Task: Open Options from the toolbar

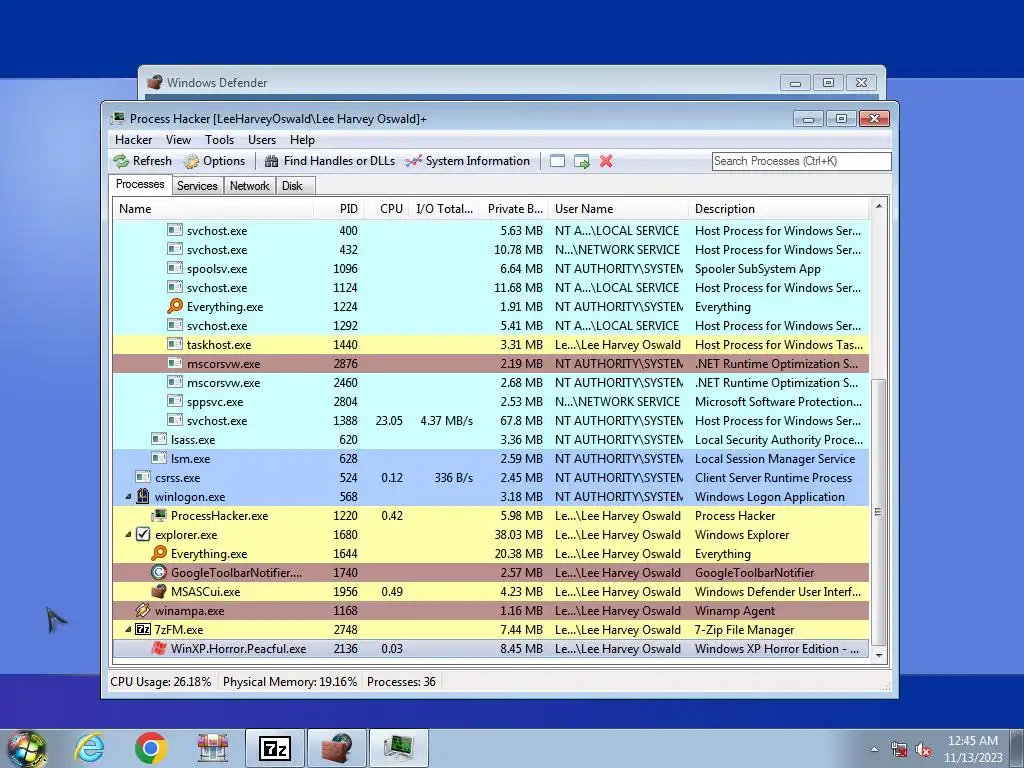Action: pos(214,161)
